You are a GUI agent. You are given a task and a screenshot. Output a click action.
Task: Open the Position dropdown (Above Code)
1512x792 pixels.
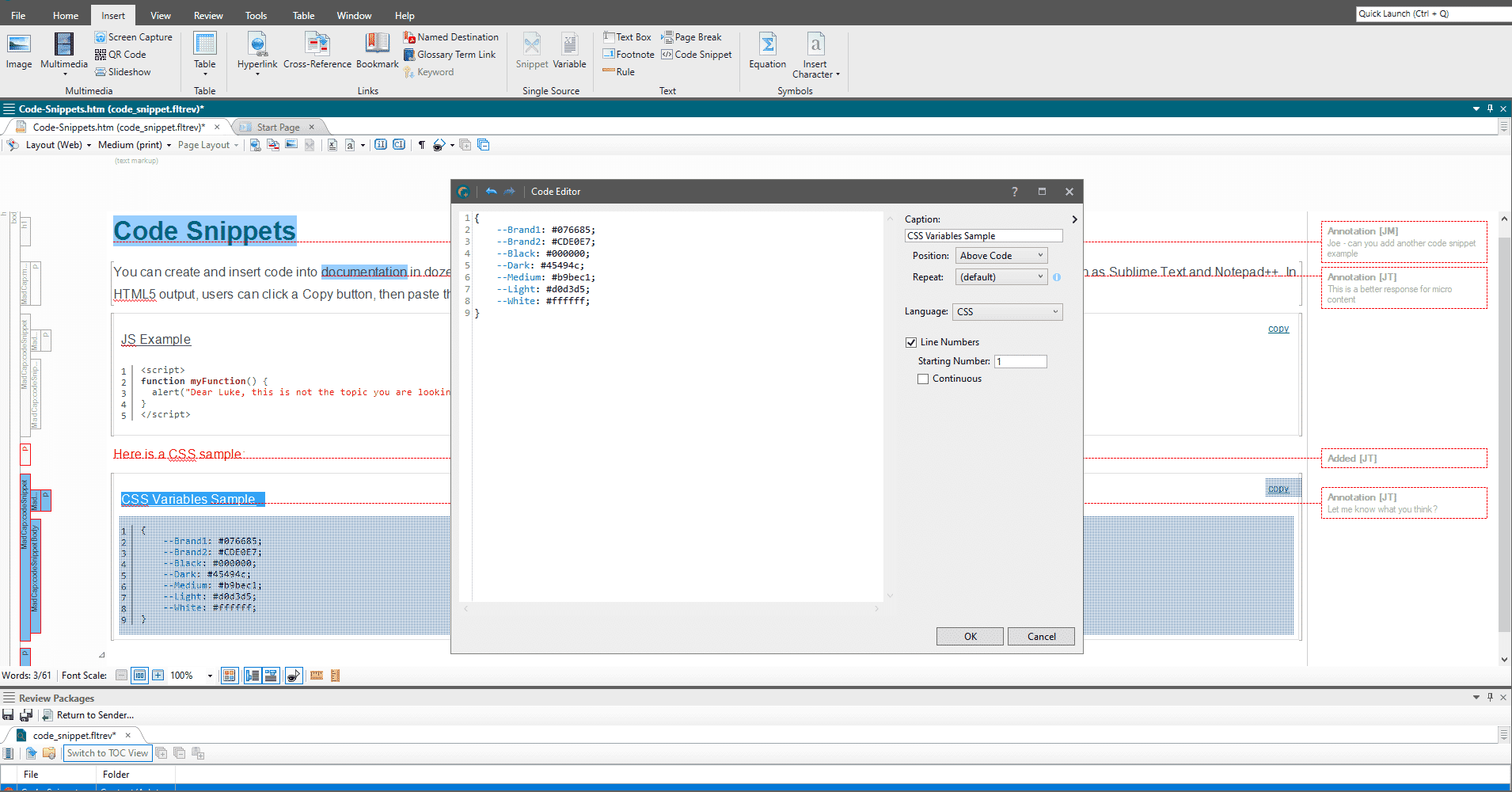(x=1001, y=256)
